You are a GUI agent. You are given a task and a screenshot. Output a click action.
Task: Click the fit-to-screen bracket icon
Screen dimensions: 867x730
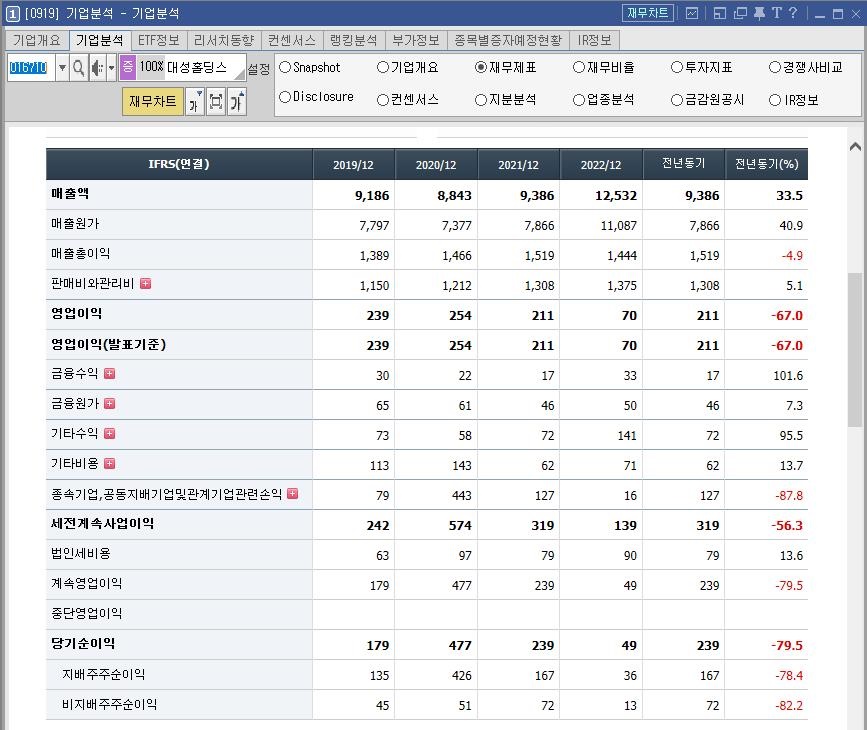pos(216,101)
